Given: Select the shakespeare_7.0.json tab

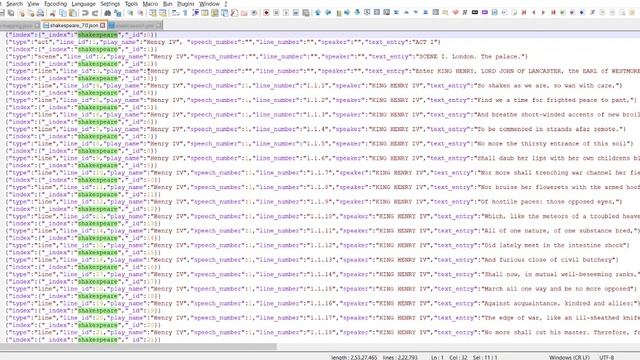Looking at the screenshot, I should click(x=74, y=25).
